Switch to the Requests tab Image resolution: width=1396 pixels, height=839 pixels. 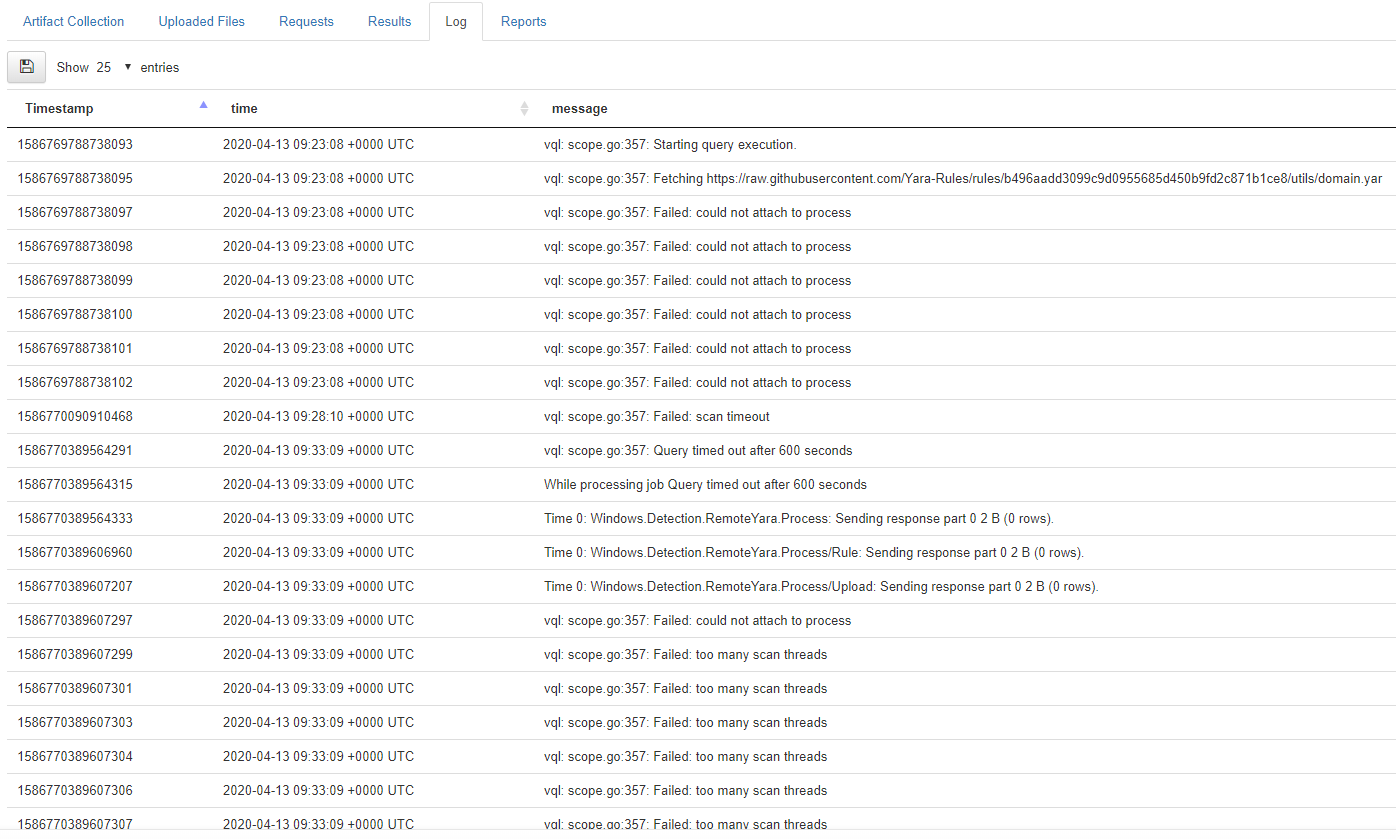pyautogui.click(x=306, y=21)
